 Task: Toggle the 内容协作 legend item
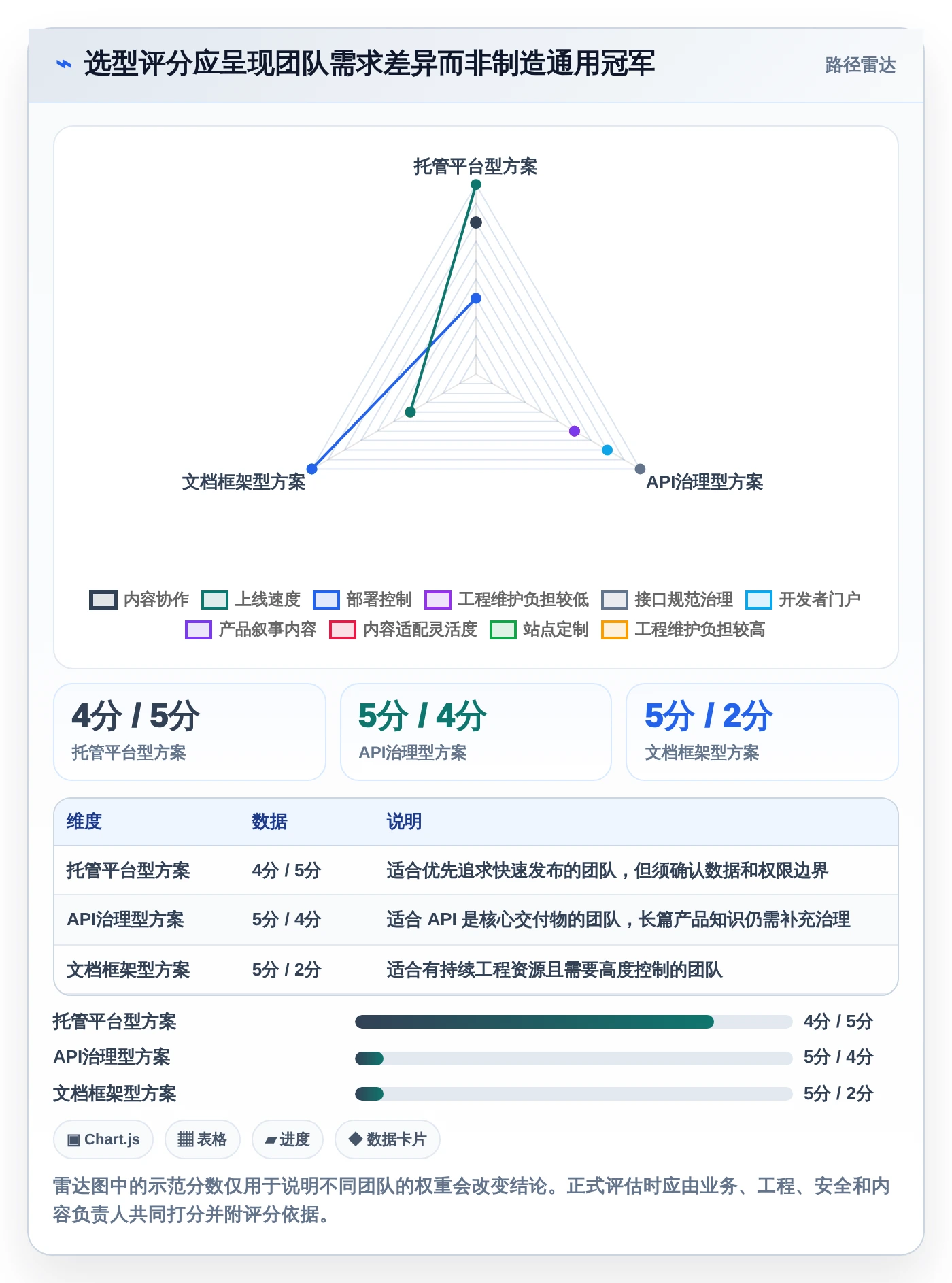click(139, 599)
